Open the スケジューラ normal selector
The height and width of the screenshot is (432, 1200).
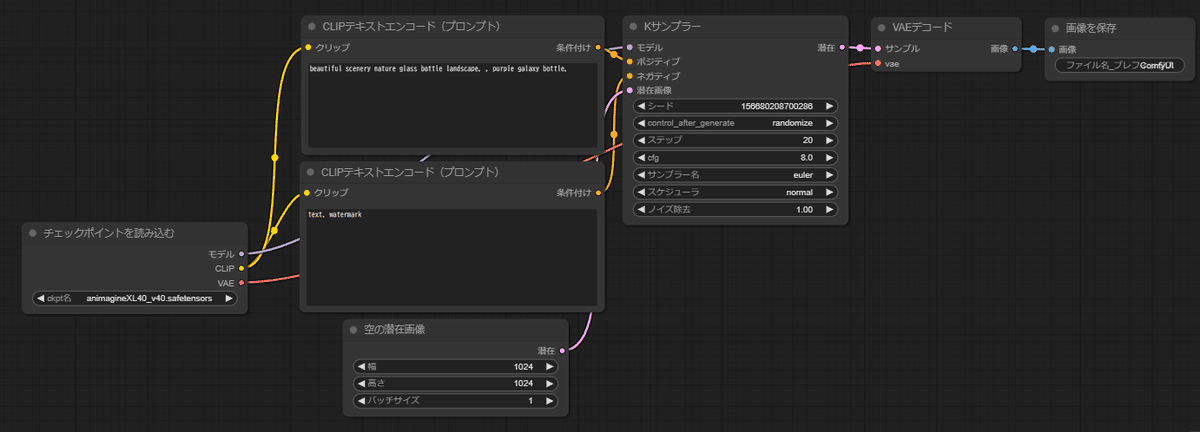click(x=735, y=192)
